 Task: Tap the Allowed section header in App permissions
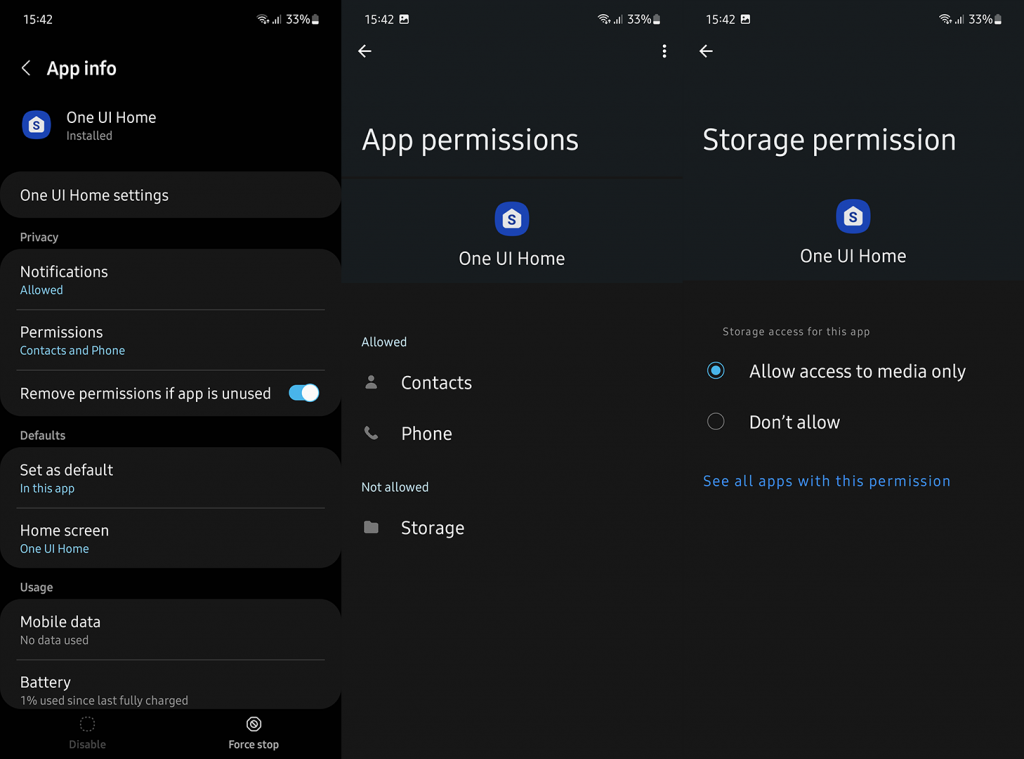pos(384,342)
